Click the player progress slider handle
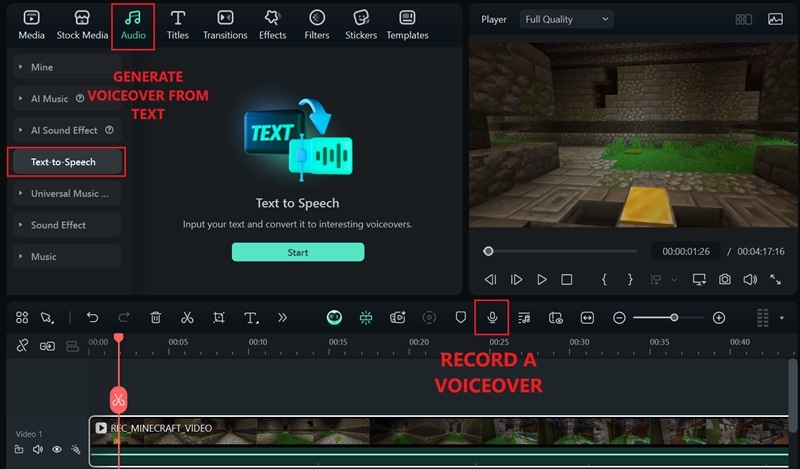 (x=488, y=251)
